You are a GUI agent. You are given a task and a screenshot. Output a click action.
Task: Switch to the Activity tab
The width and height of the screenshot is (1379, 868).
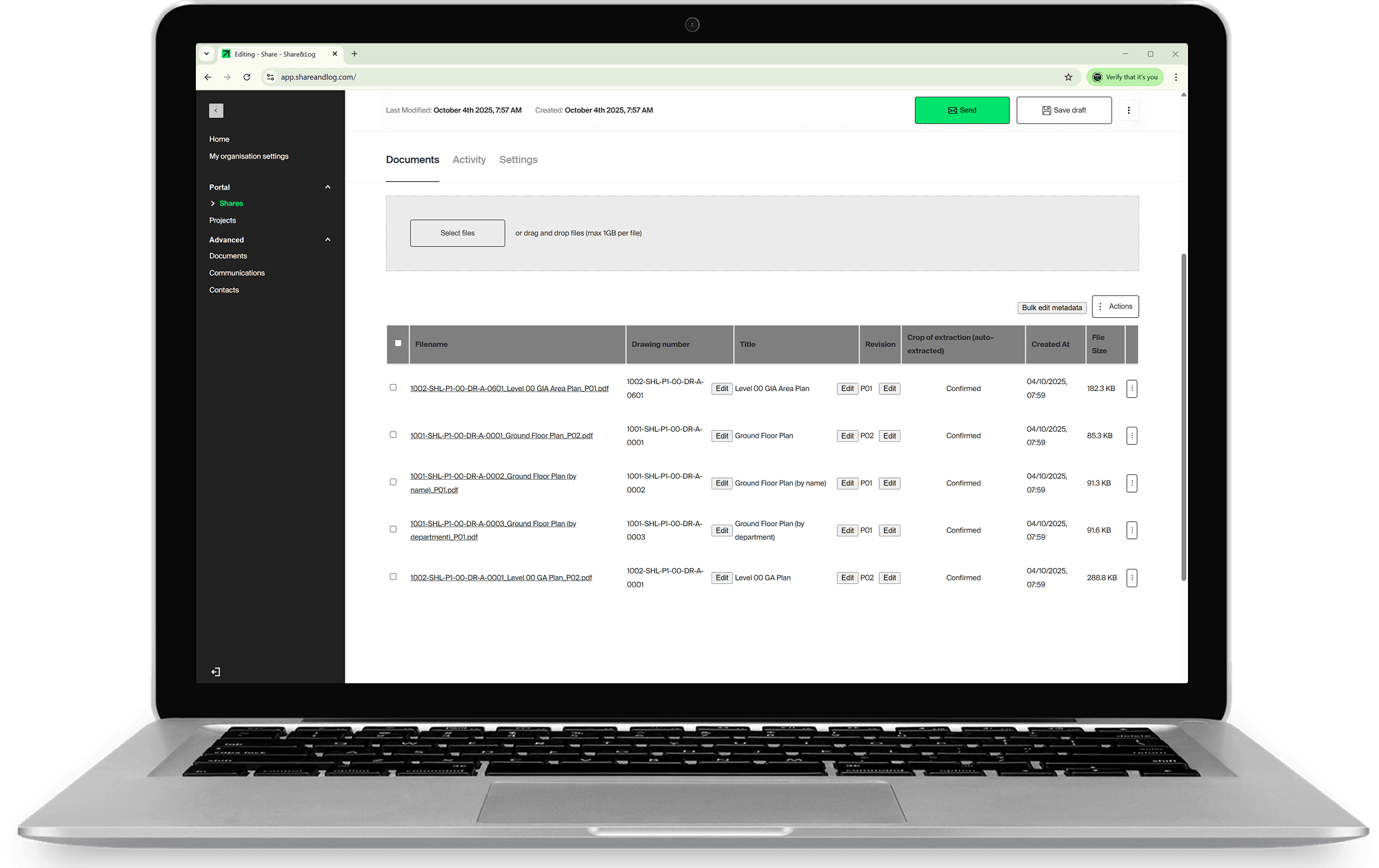(x=469, y=160)
